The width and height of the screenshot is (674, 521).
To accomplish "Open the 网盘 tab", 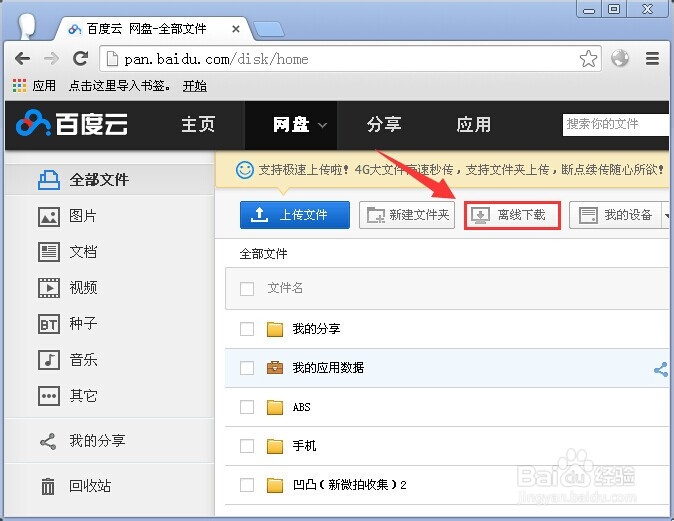I will 291,125.
